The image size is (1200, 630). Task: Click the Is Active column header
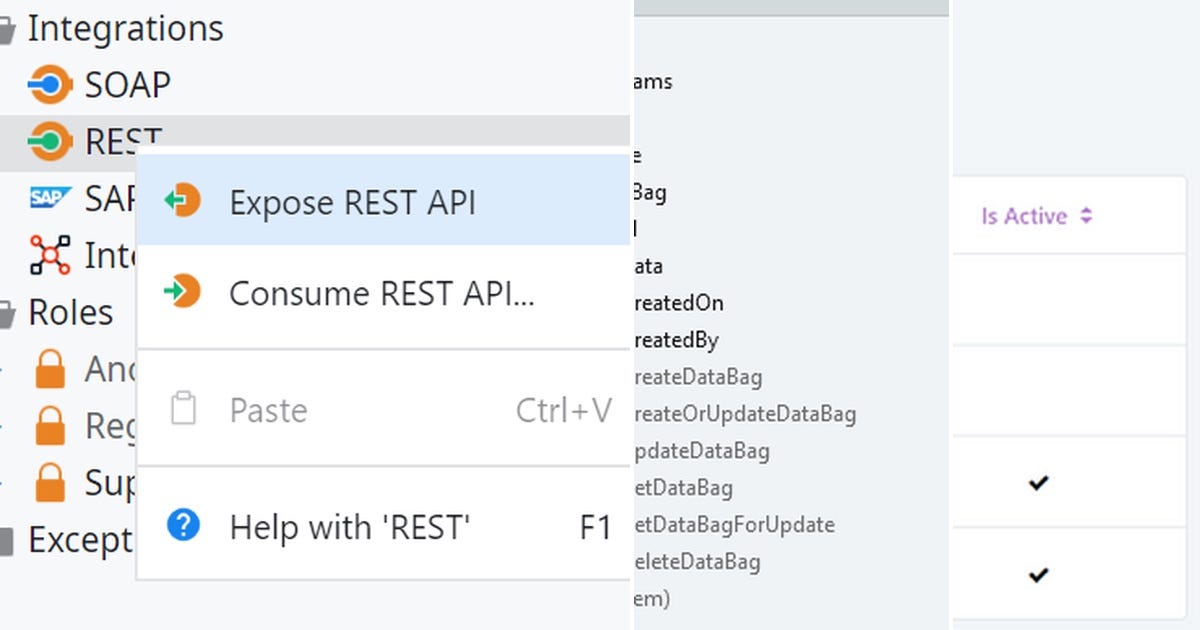pos(1024,216)
